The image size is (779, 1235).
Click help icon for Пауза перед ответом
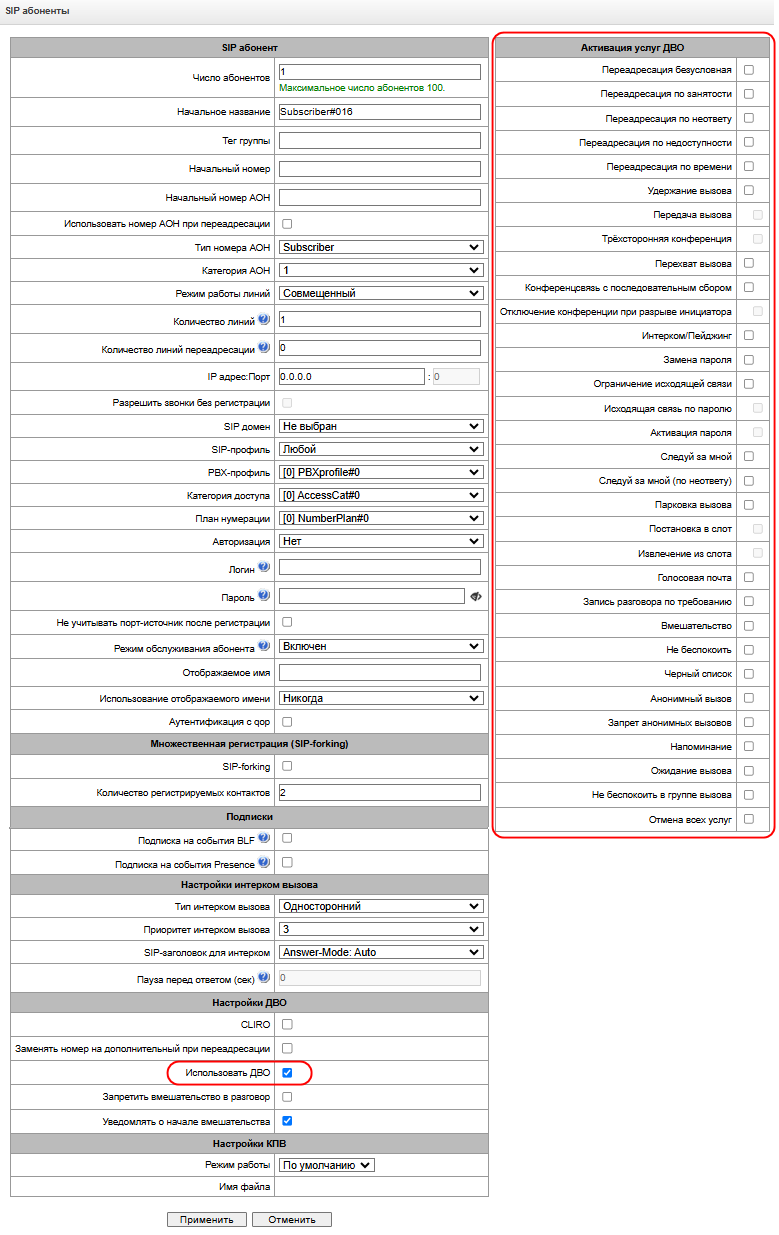(264, 977)
